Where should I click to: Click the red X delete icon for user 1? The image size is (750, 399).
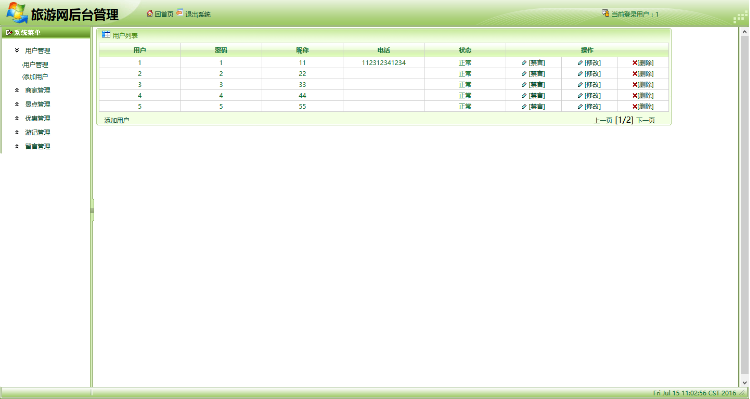(635, 63)
